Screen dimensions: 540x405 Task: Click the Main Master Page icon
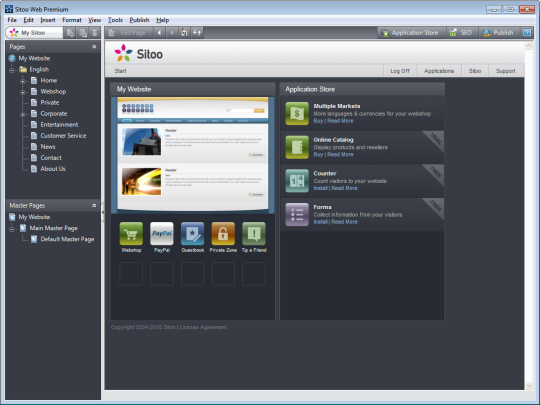(x=23, y=228)
